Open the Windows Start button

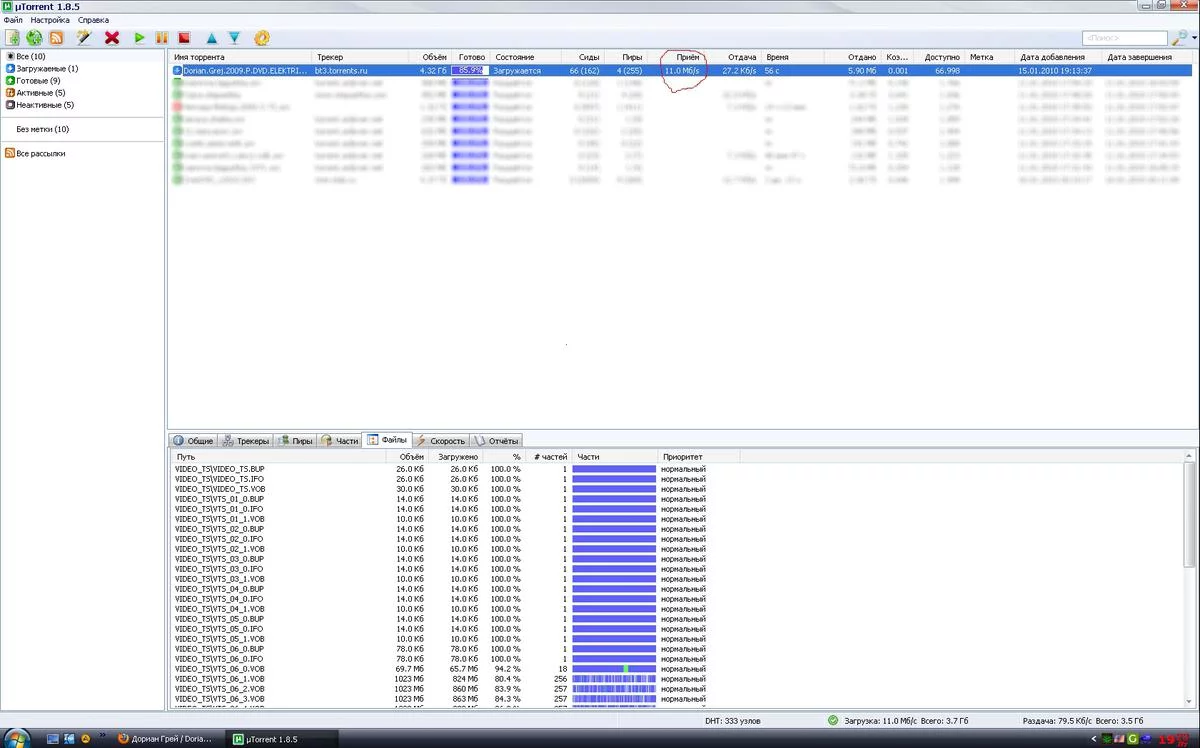(16, 739)
